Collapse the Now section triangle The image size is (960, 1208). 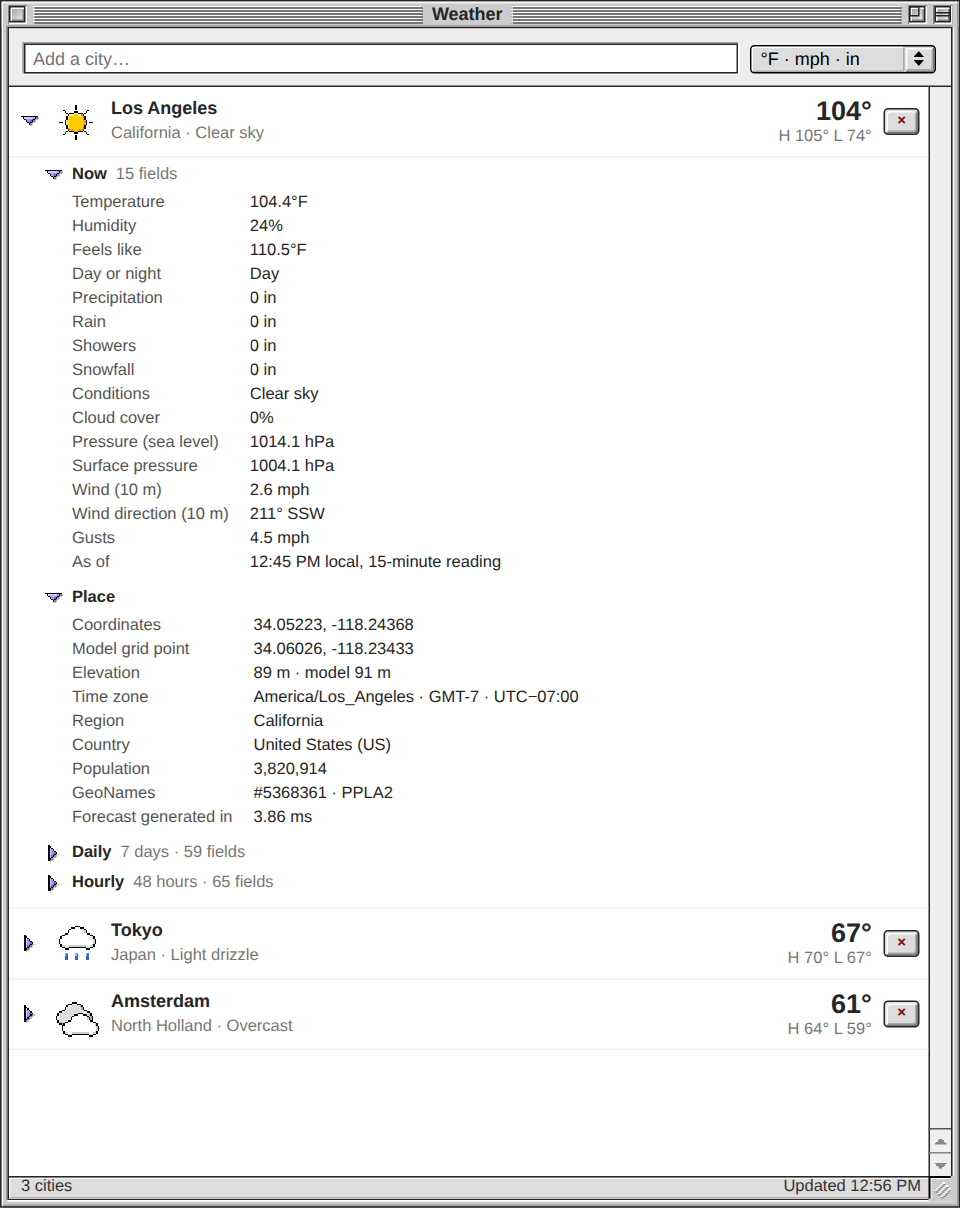54,174
